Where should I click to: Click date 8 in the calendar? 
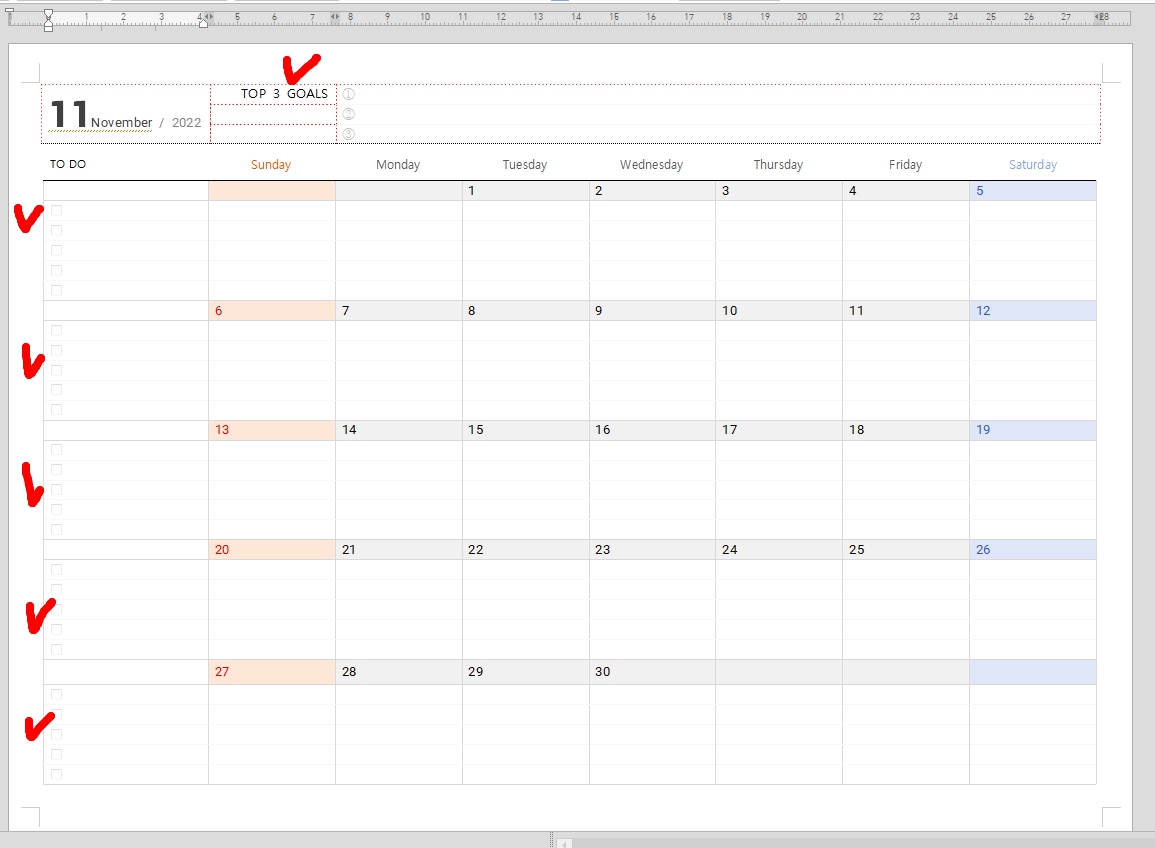471,311
